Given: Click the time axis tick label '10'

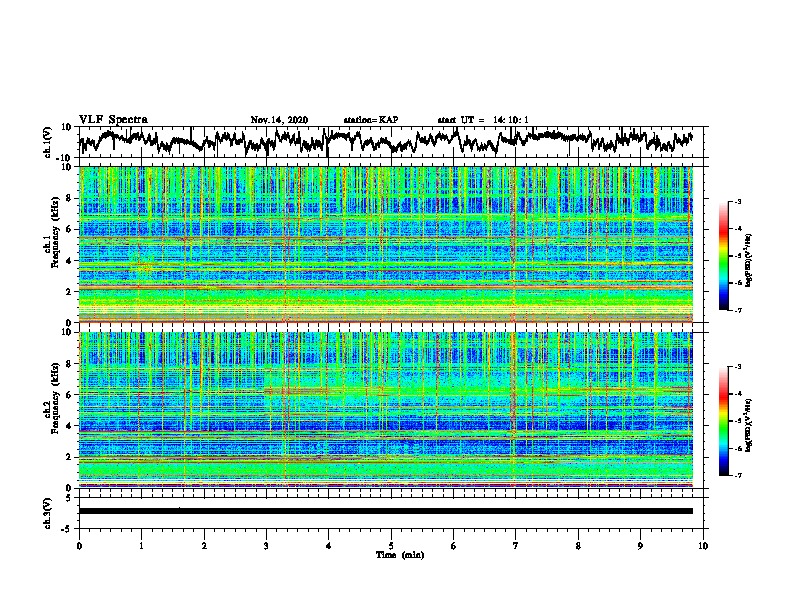Looking at the screenshot, I should point(703,546).
